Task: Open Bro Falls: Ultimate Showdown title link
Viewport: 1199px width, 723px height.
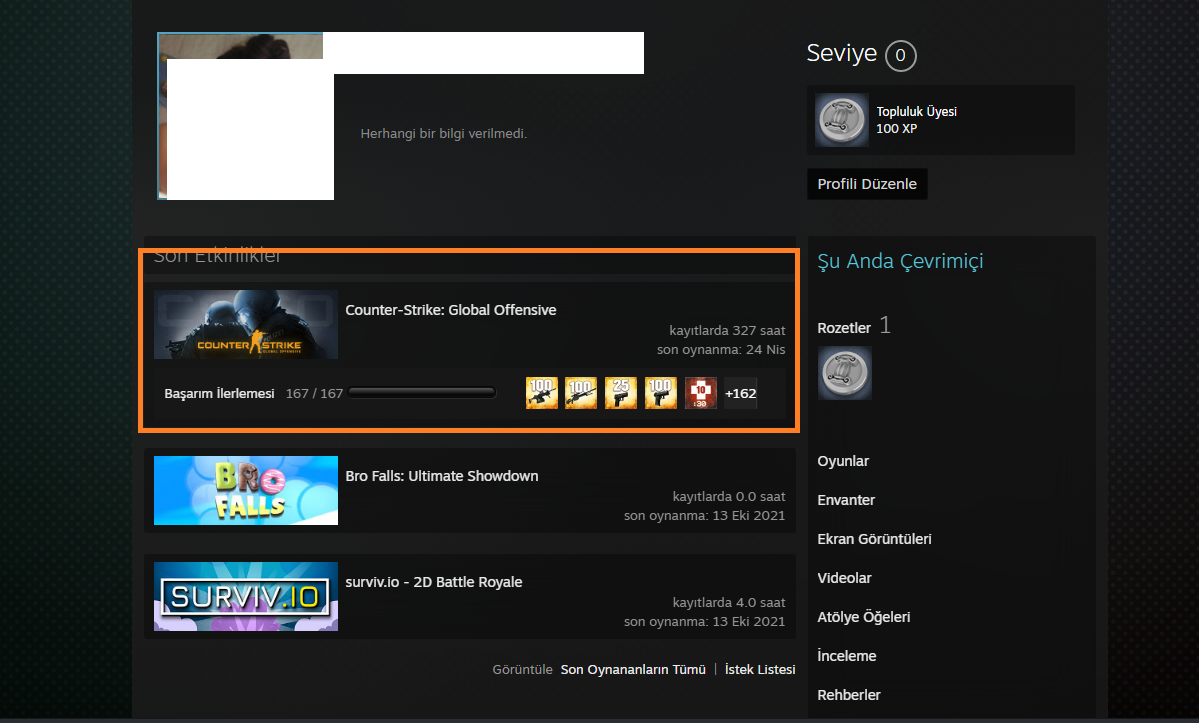Action: click(x=441, y=475)
